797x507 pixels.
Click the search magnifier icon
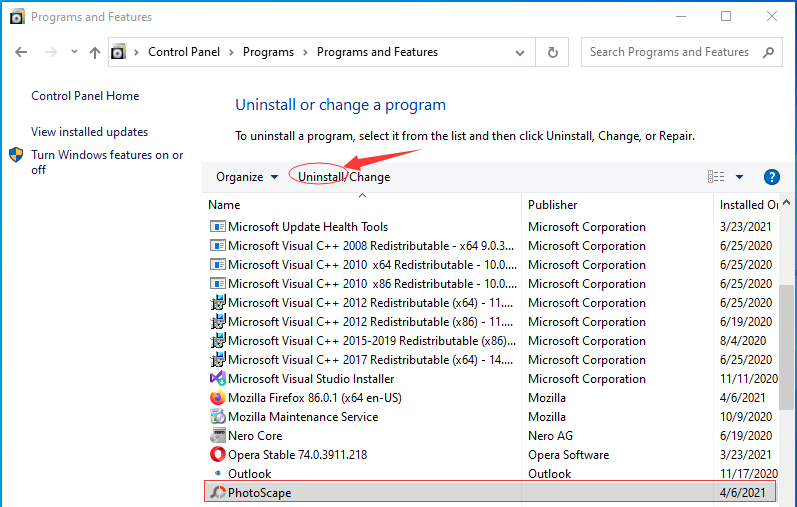(x=769, y=52)
